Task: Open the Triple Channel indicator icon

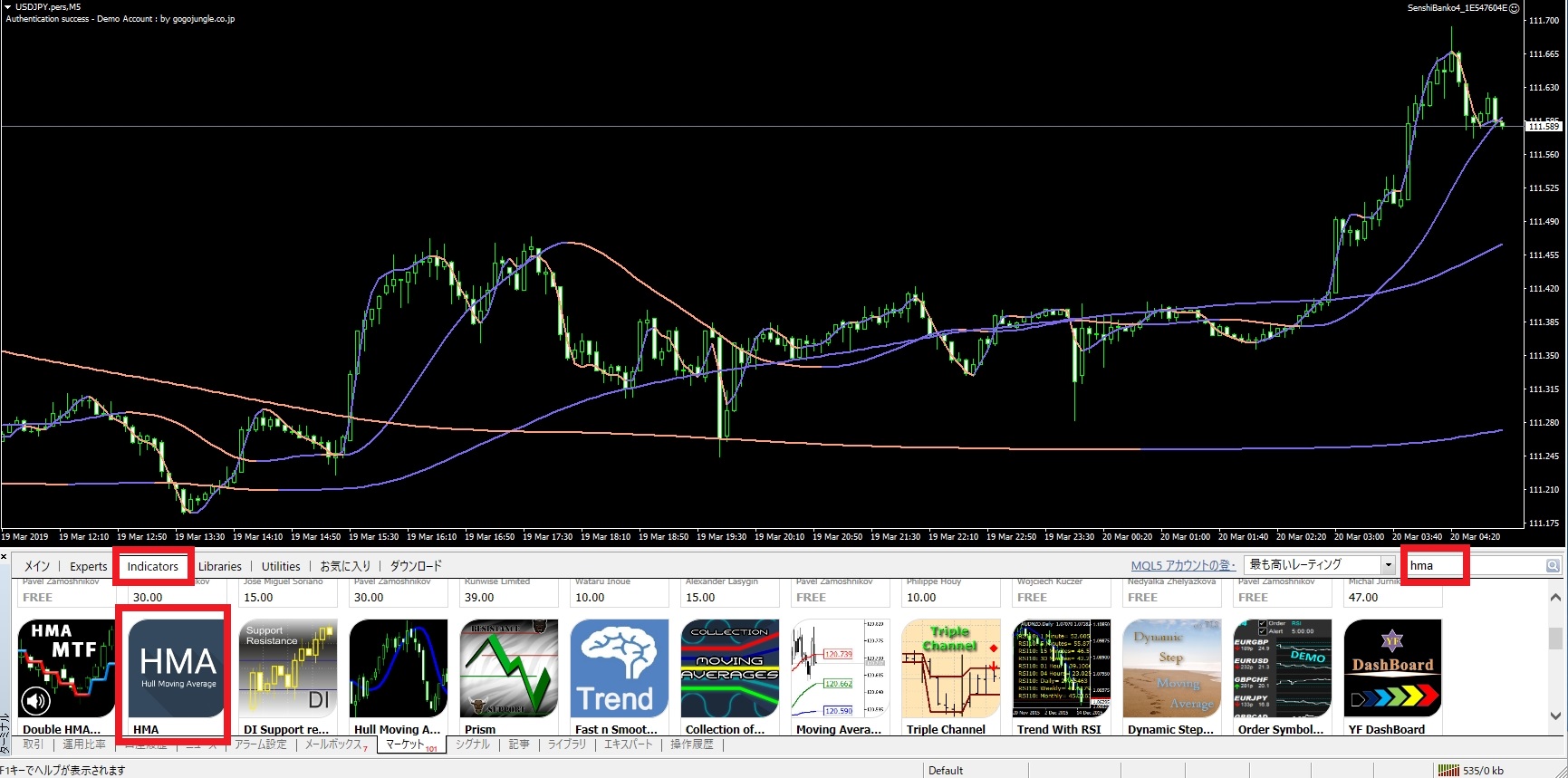Action: [x=950, y=668]
